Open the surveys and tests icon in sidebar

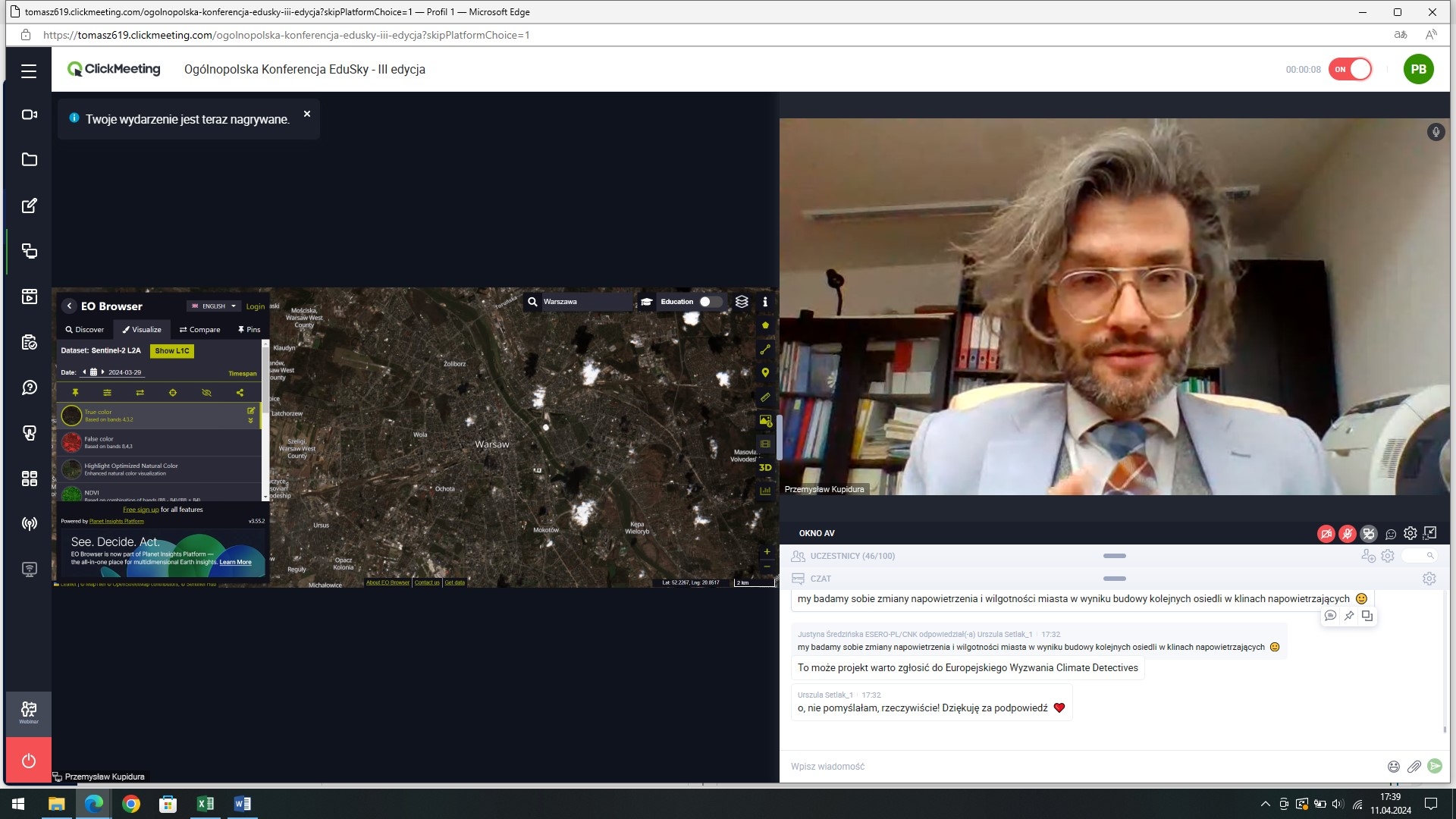[29, 342]
